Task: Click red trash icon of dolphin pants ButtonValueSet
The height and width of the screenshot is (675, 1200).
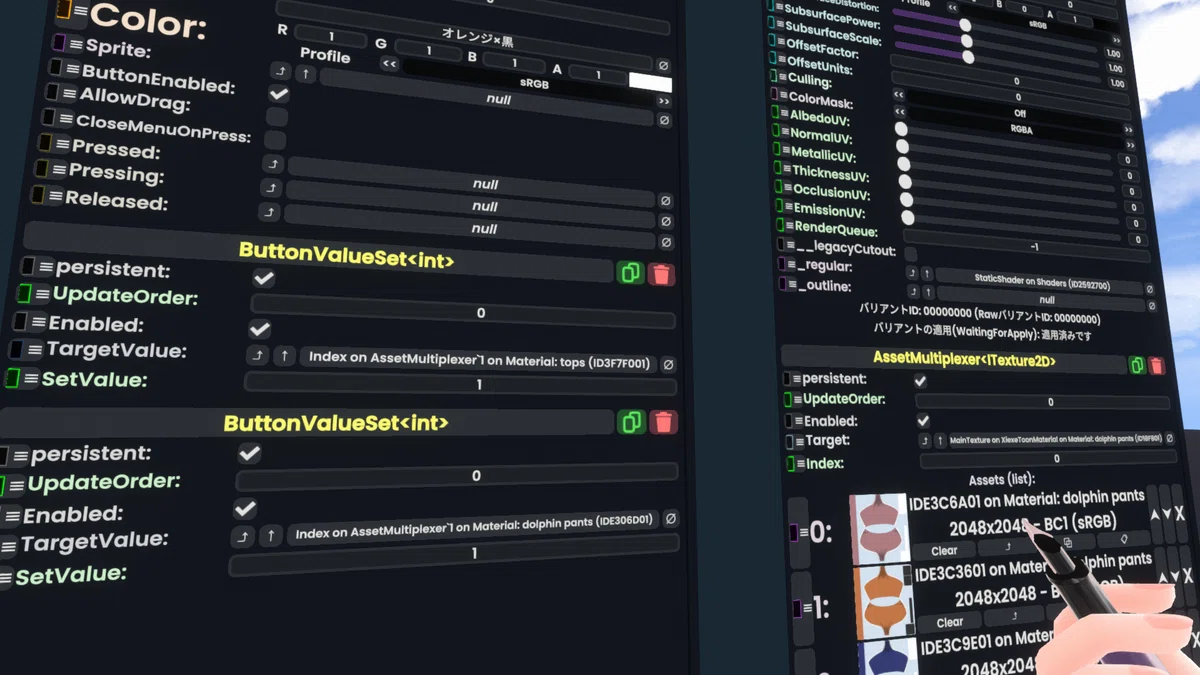Action: 663,422
